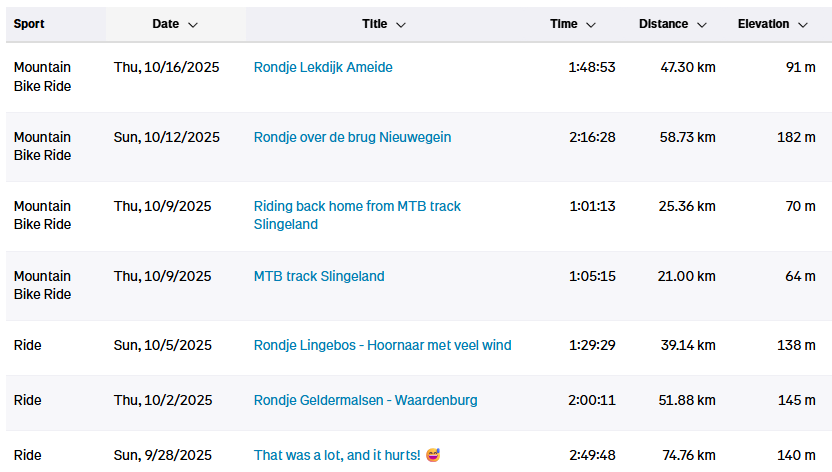Open the MTB track Slingeland ride

pos(319,276)
